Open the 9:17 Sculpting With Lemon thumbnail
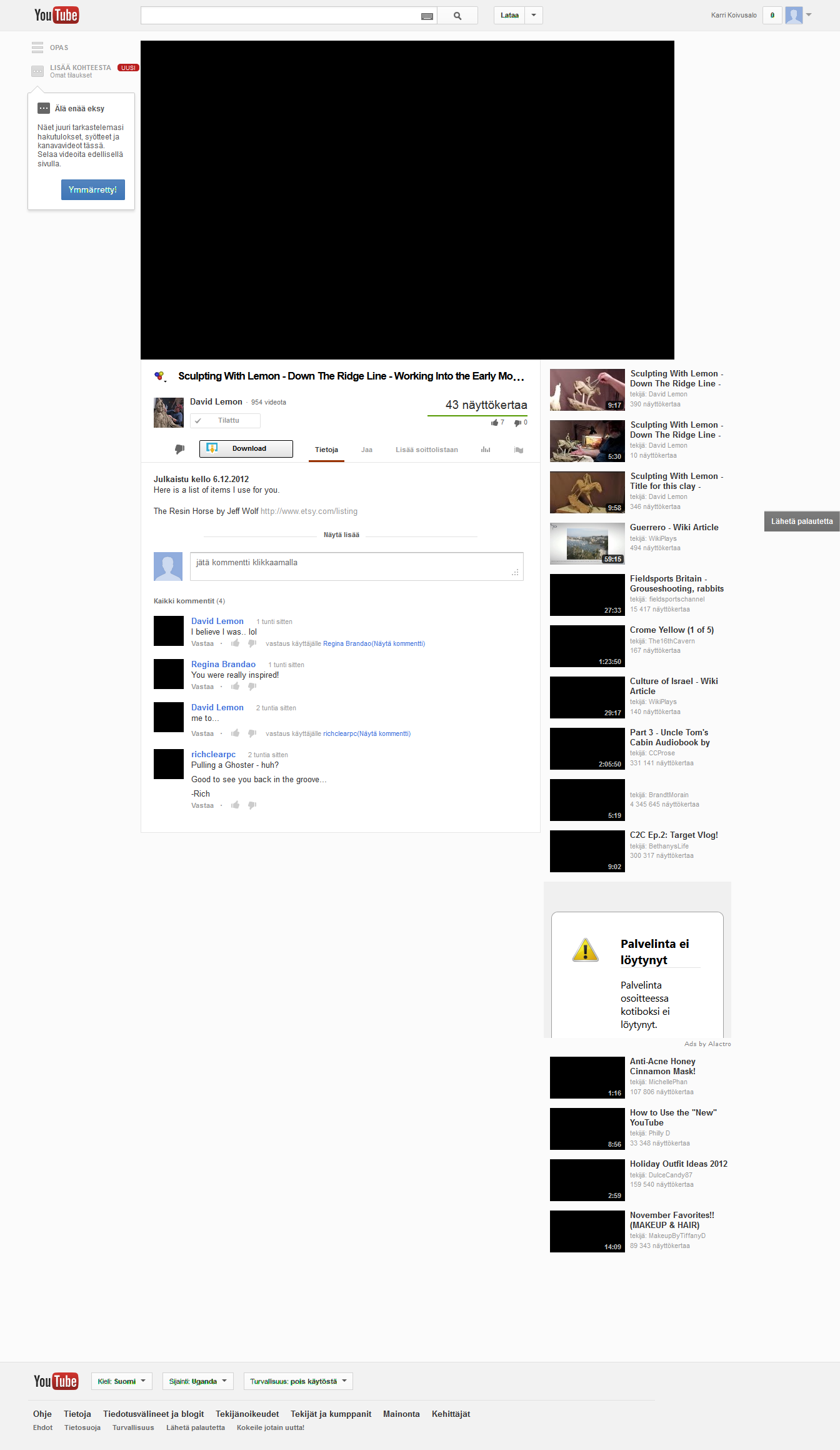 coord(587,390)
